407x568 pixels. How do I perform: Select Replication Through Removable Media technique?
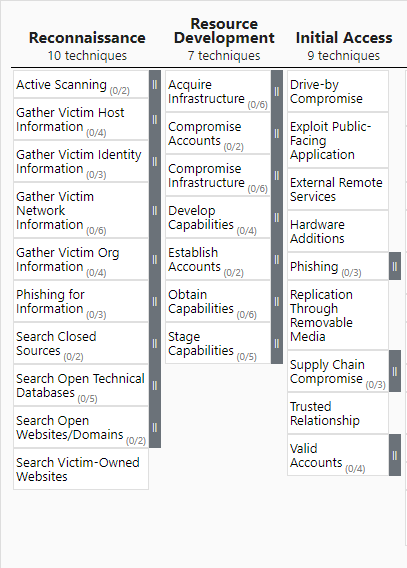tap(338, 315)
